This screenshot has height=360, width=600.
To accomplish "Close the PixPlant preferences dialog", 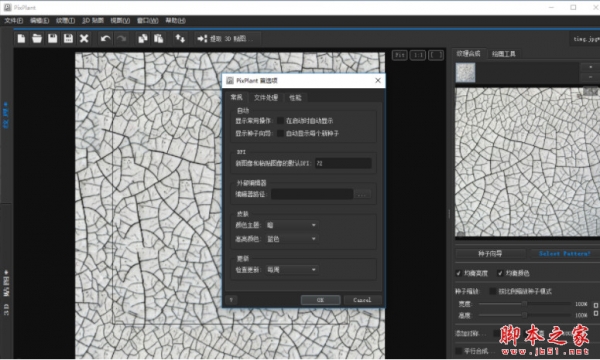I will coord(378,80).
